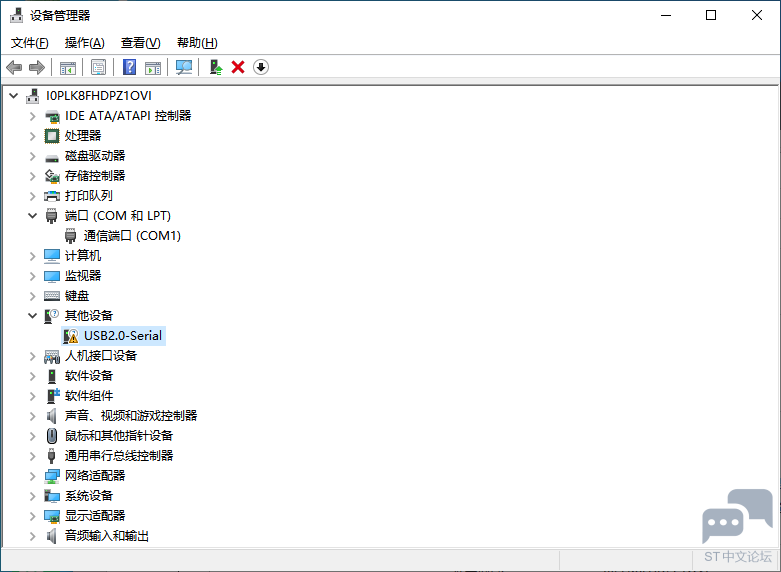Open the 查看(V) menu

click(x=140, y=43)
